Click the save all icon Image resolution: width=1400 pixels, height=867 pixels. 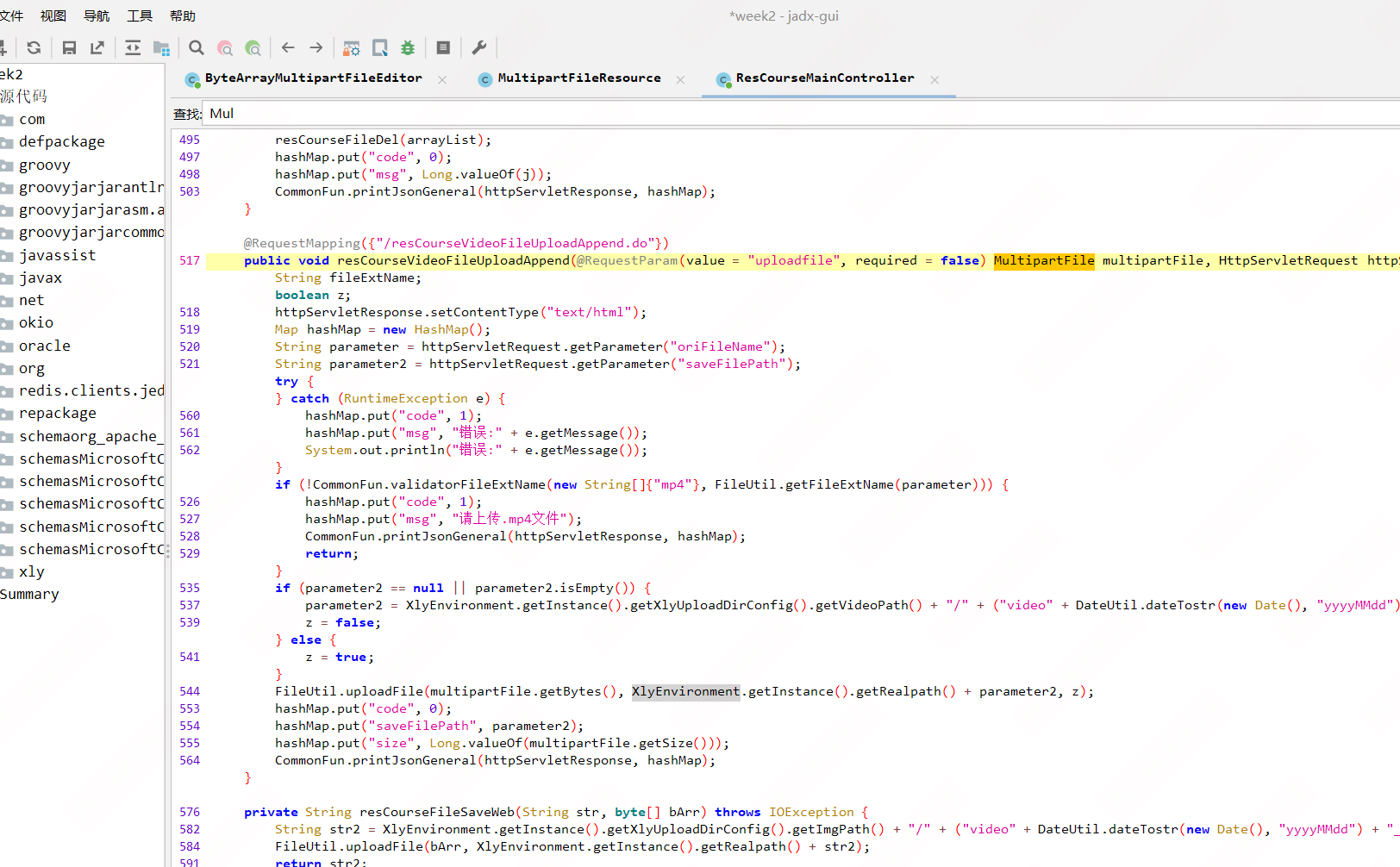click(70, 48)
